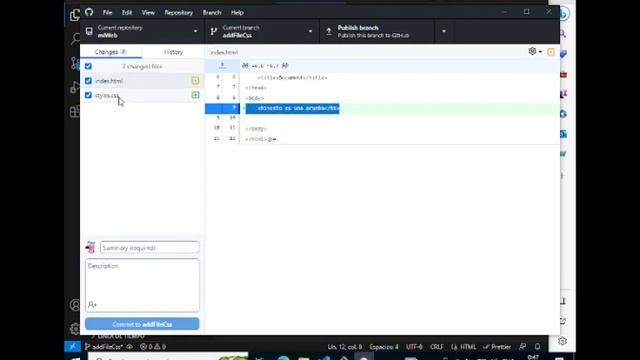Viewport: 640px width, 360px height.
Task: Uncheck the styles.css checkbox
Action: [88, 95]
